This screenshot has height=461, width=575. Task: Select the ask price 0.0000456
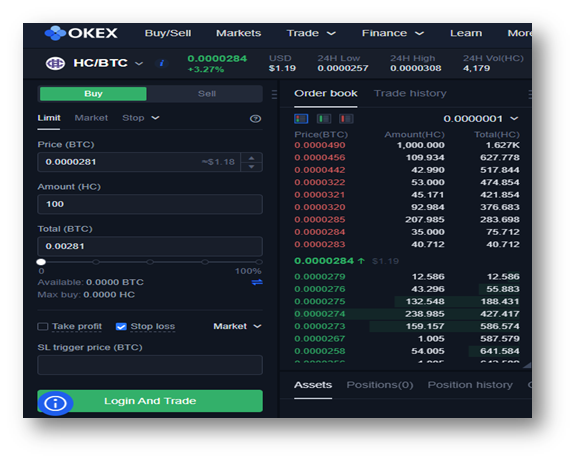click(320, 158)
